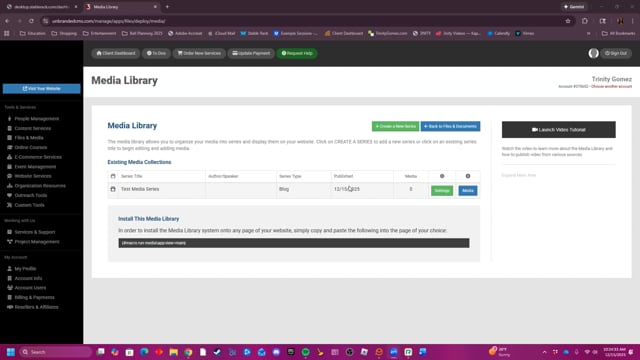This screenshot has height=360, width=640.
Task: Open Windows Start menu
Action: (11, 352)
